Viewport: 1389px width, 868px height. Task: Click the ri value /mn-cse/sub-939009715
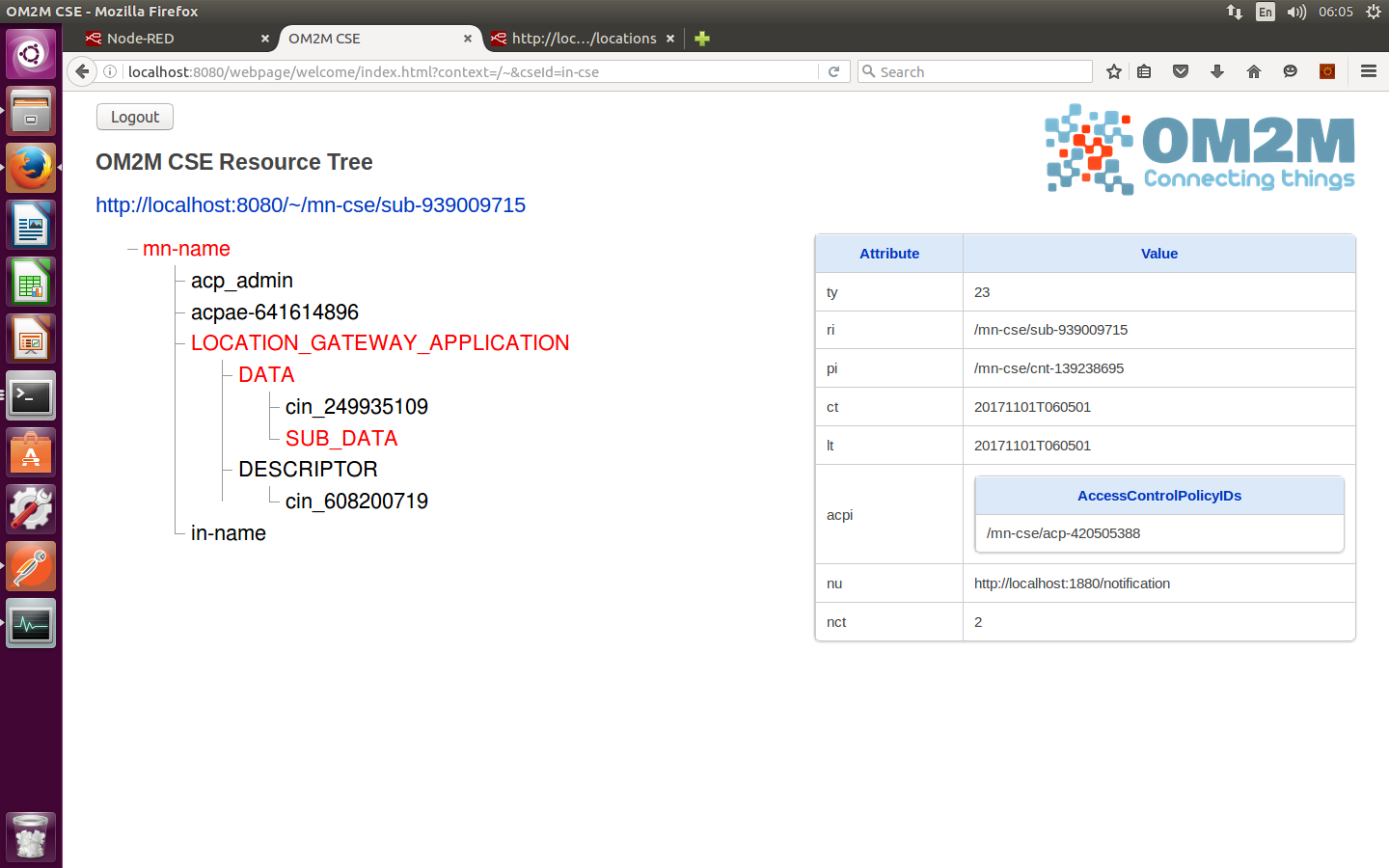[x=1050, y=330]
